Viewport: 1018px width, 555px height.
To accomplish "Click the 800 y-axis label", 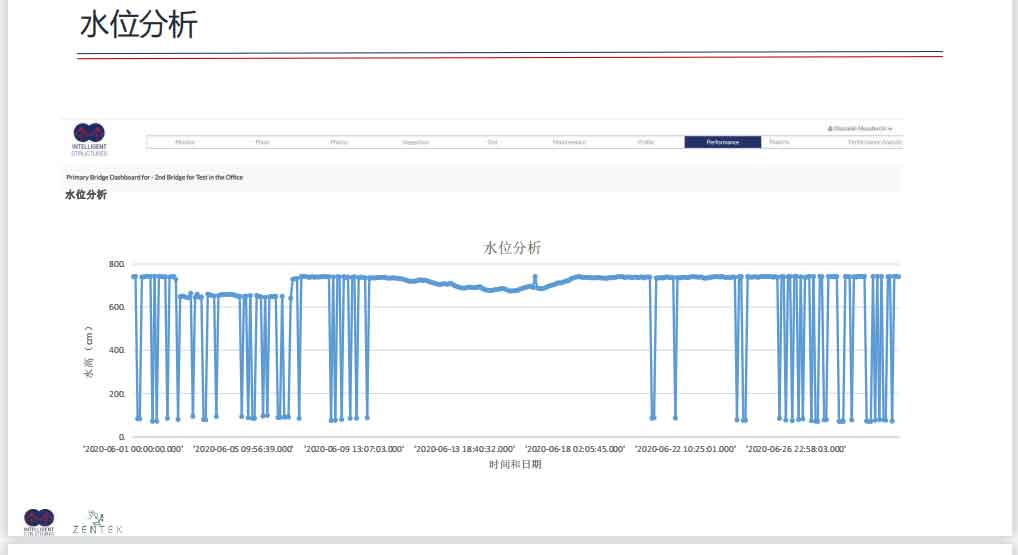I will click(117, 264).
